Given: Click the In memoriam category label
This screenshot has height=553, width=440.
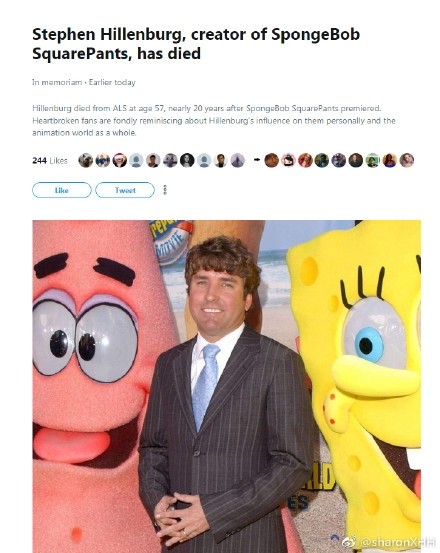Looking at the screenshot, I should click(57, 82).
